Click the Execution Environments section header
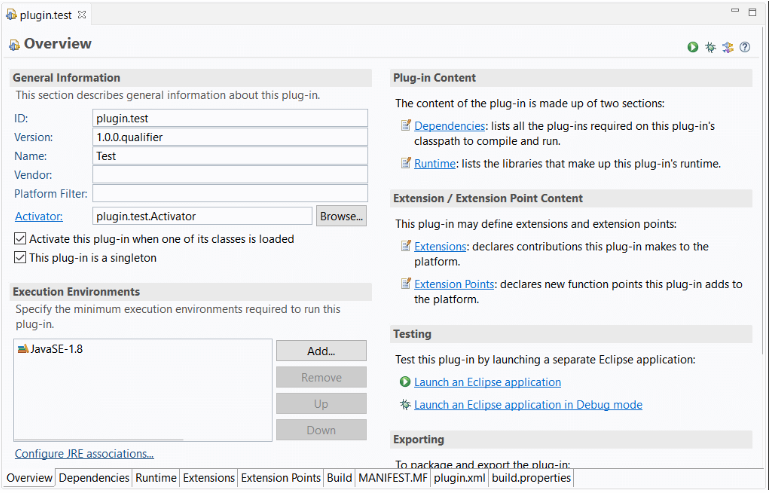This screenshot has height=493, width=770. point(191,292)
